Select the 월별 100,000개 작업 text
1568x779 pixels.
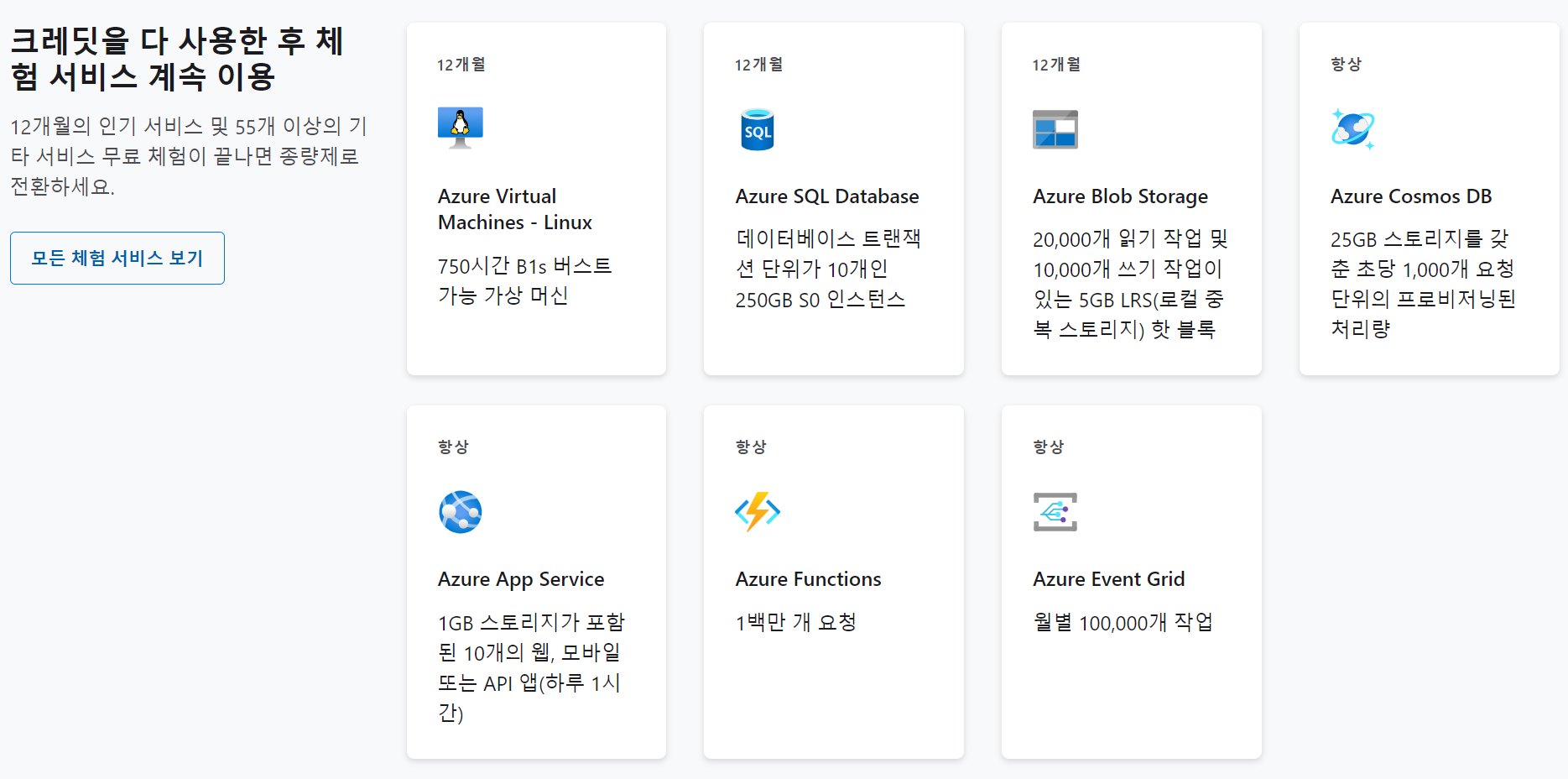pos(1123,622)
